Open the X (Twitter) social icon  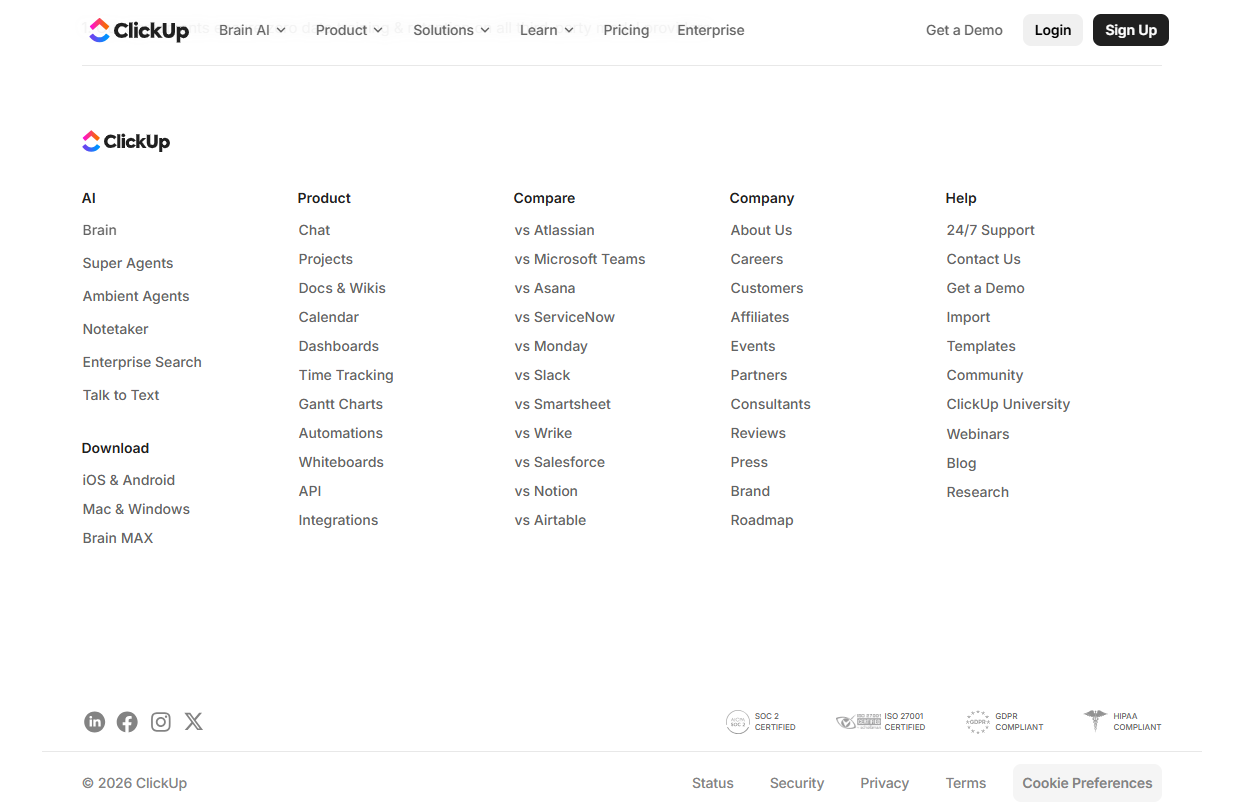194,722
